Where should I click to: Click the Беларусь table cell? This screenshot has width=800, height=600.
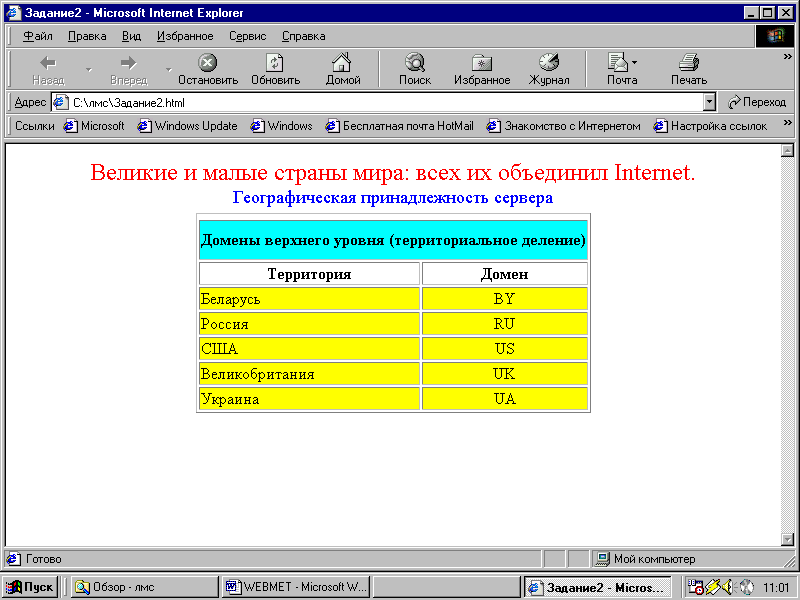coord(309,298)
